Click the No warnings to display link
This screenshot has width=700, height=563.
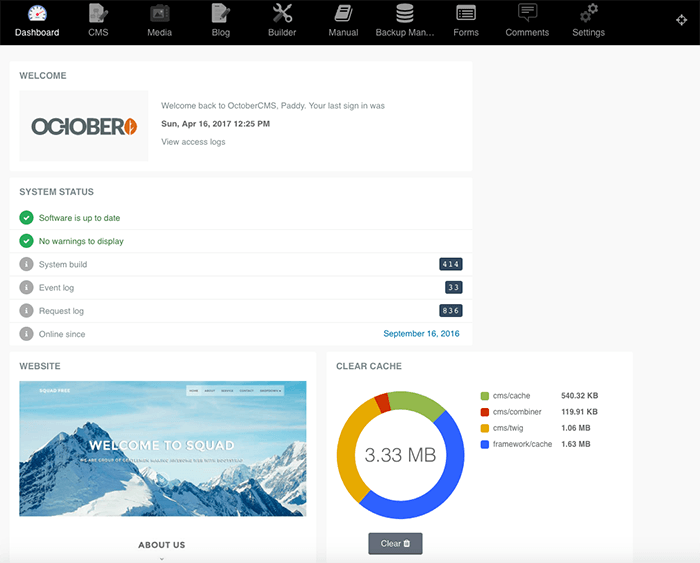point(81,241)
